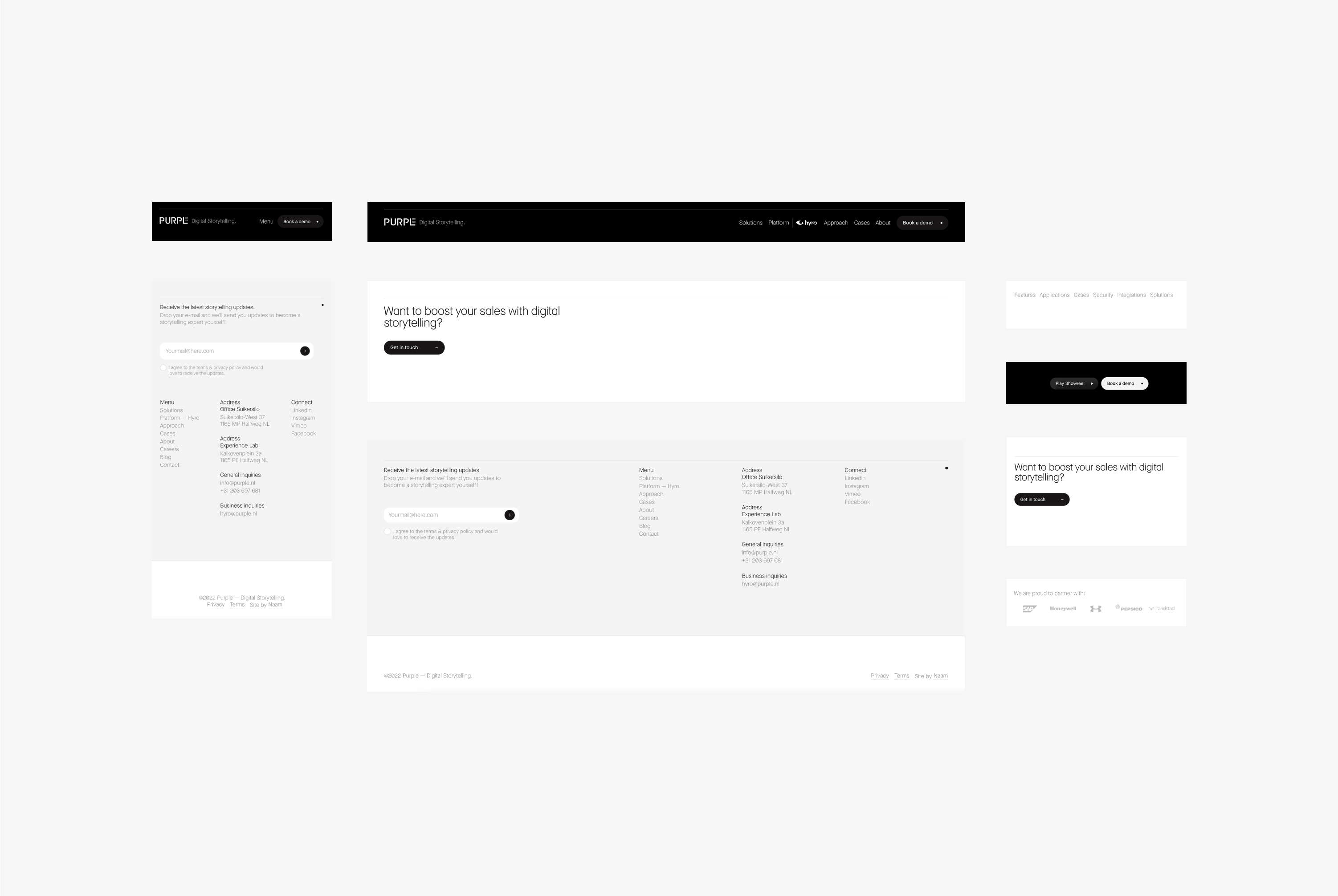The image size is (1338, 896).
Task: Click the submit arrow icon in email field
Action: coord(305,351)
